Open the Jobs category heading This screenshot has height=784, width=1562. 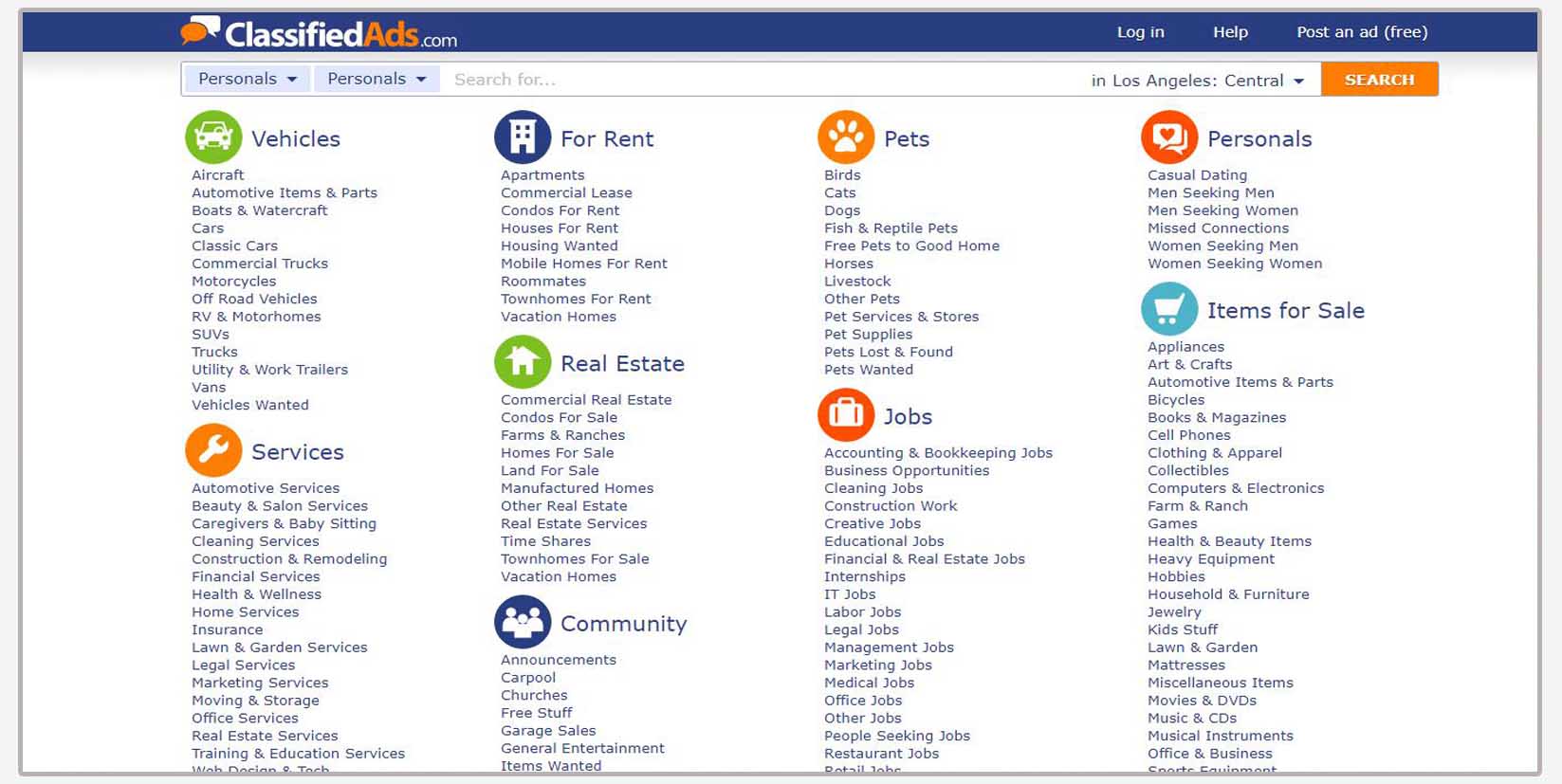click(x=908, y=417)
